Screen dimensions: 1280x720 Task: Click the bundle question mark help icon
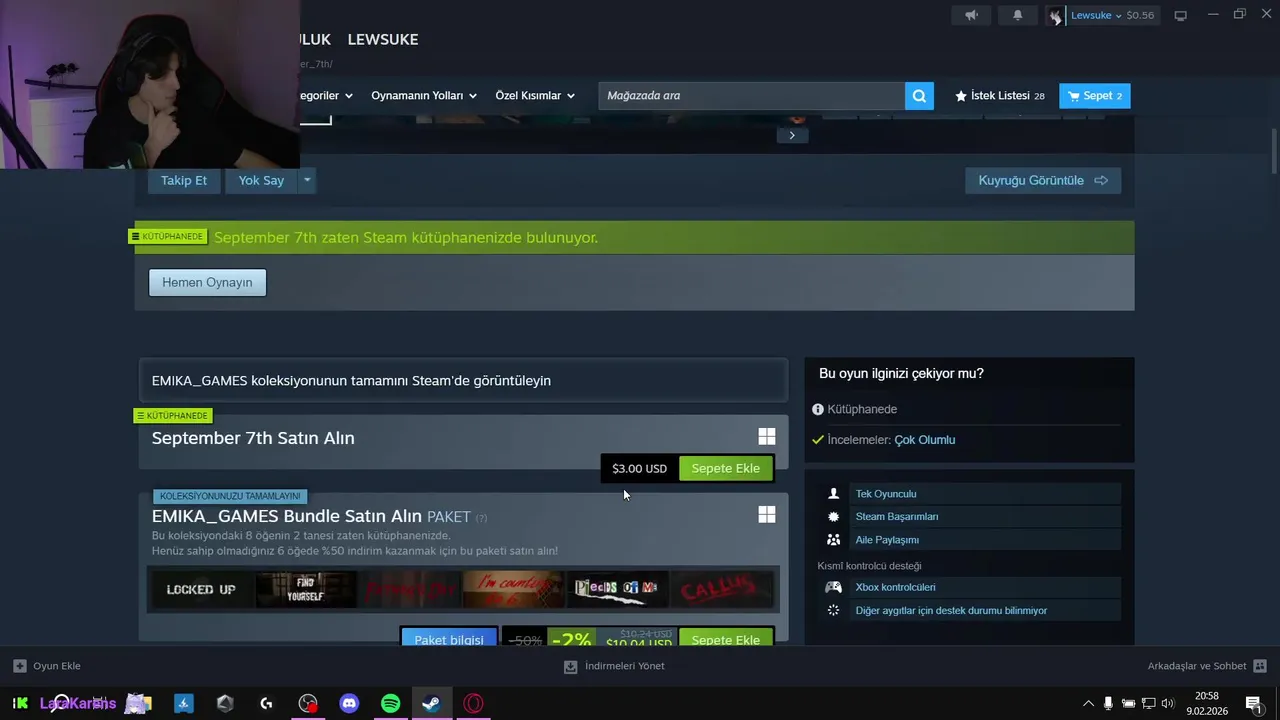click(x=481, y=518)
